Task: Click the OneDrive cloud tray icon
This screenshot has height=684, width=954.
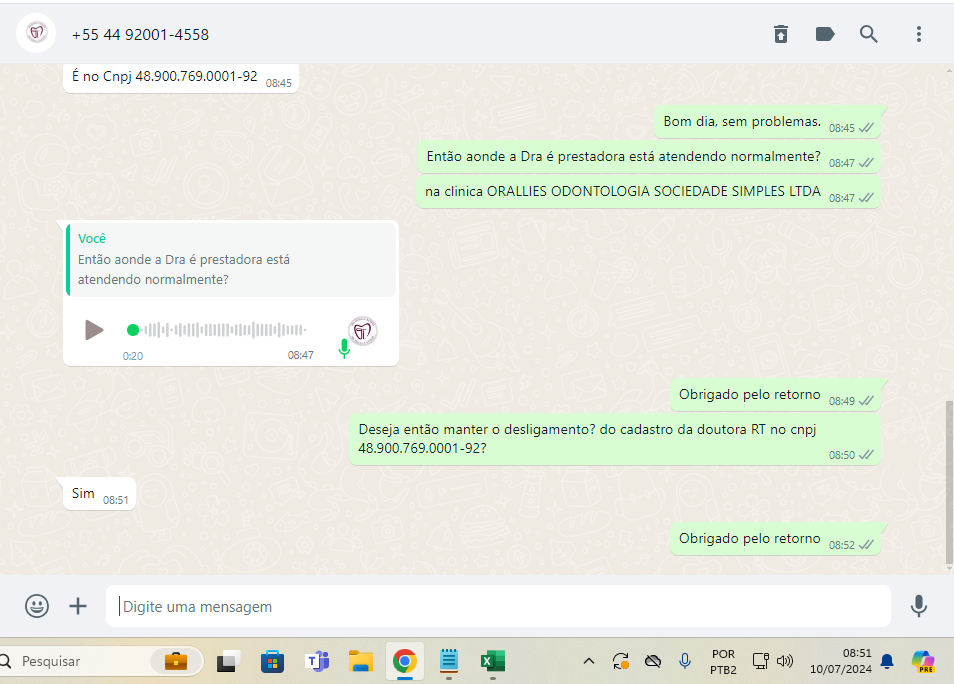Action: coord(653,661)
